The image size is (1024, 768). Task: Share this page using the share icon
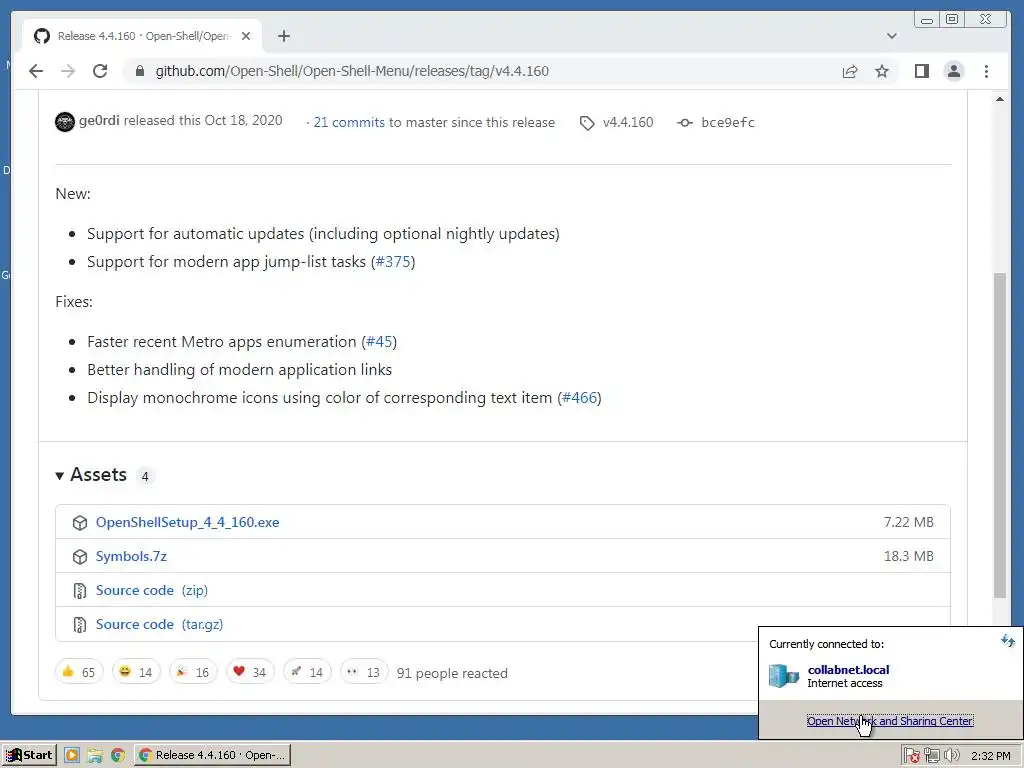coord(850,71)
